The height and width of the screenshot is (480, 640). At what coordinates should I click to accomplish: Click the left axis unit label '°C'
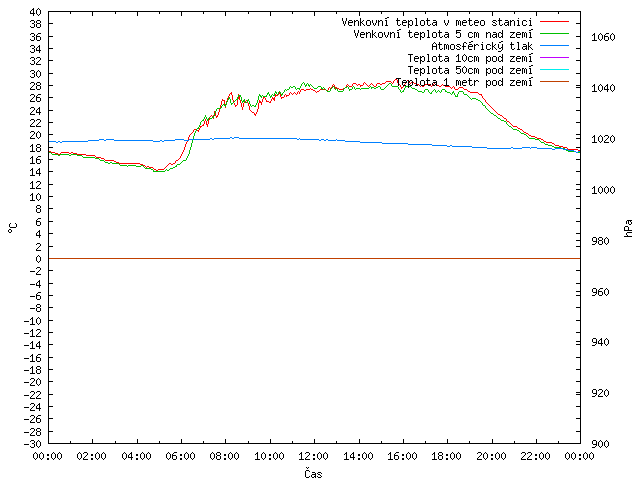12,228
